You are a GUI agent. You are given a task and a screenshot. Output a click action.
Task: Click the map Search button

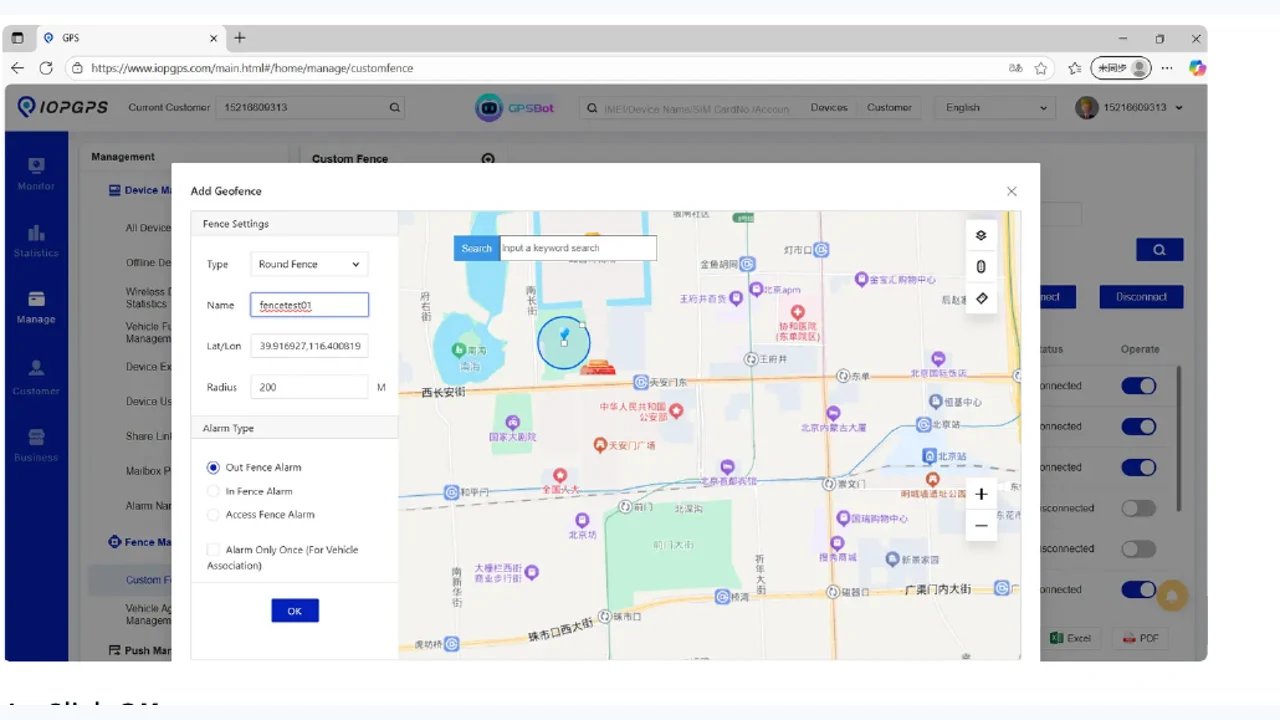(x=476, y=248)
